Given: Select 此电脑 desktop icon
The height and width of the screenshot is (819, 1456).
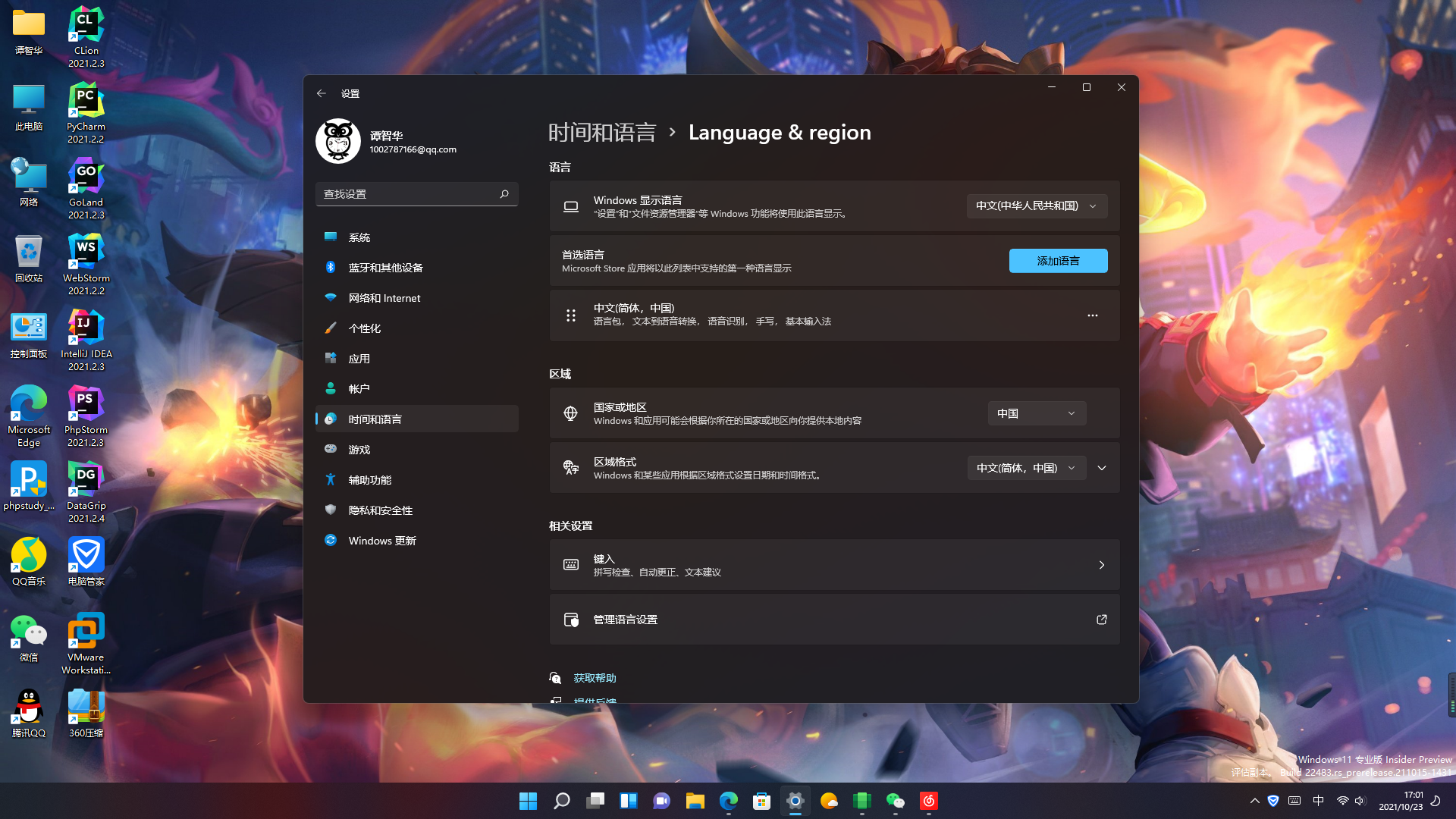Looking at the screenshot, I should 29,107.
